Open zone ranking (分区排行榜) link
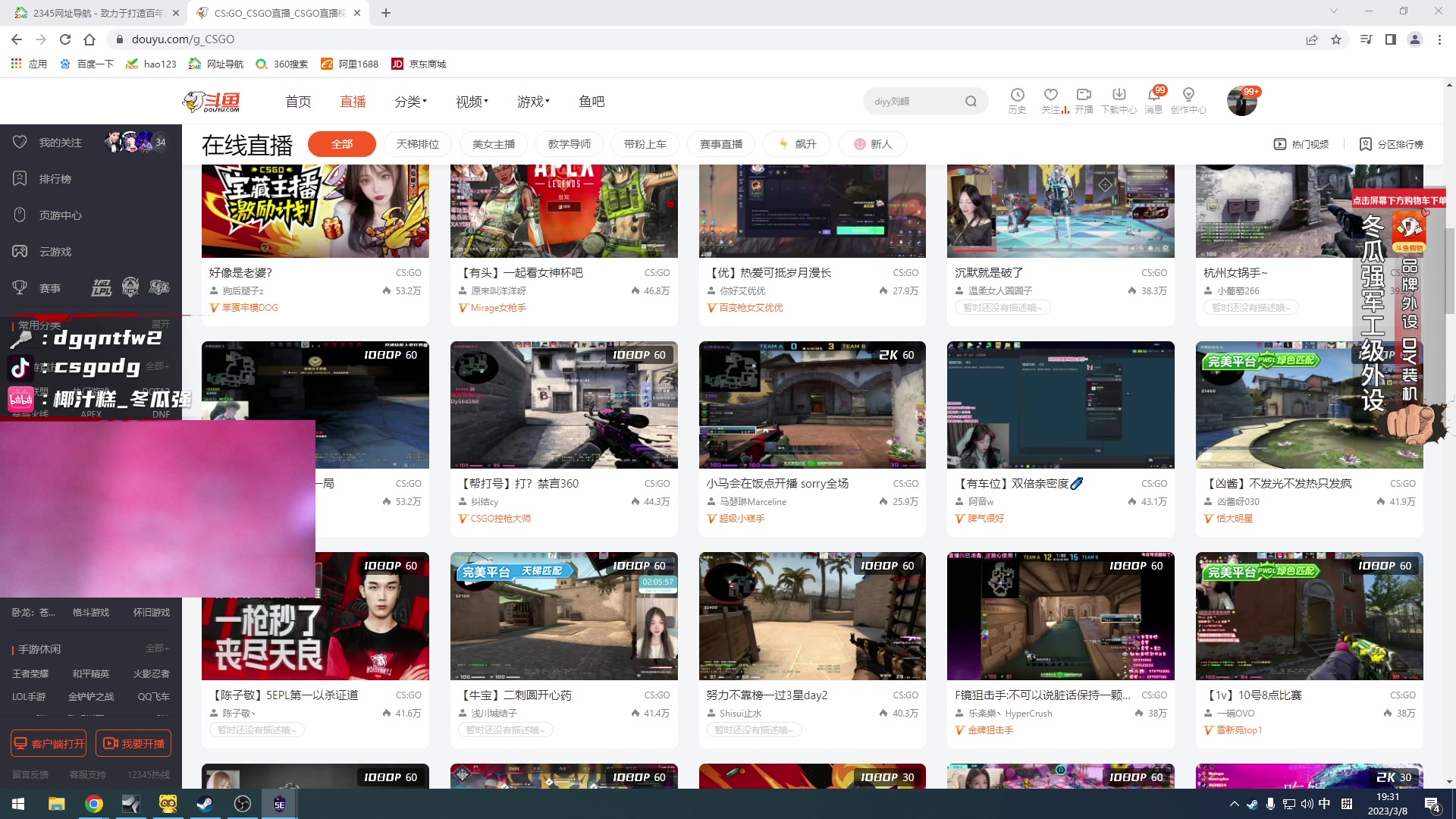1456x819 pixels. (x=1392, y=144)
